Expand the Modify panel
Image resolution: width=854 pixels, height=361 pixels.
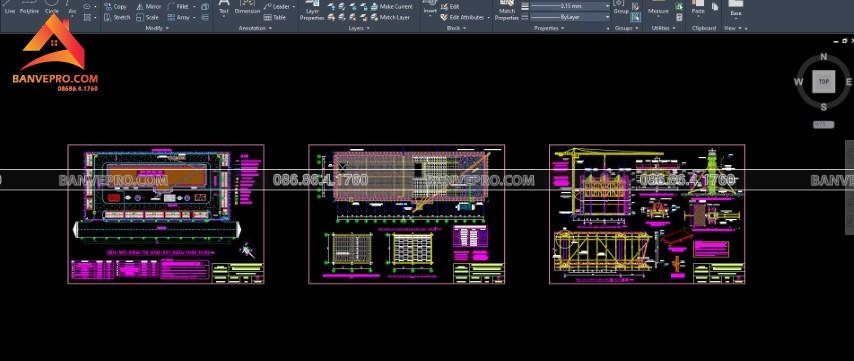coord(157,28)
